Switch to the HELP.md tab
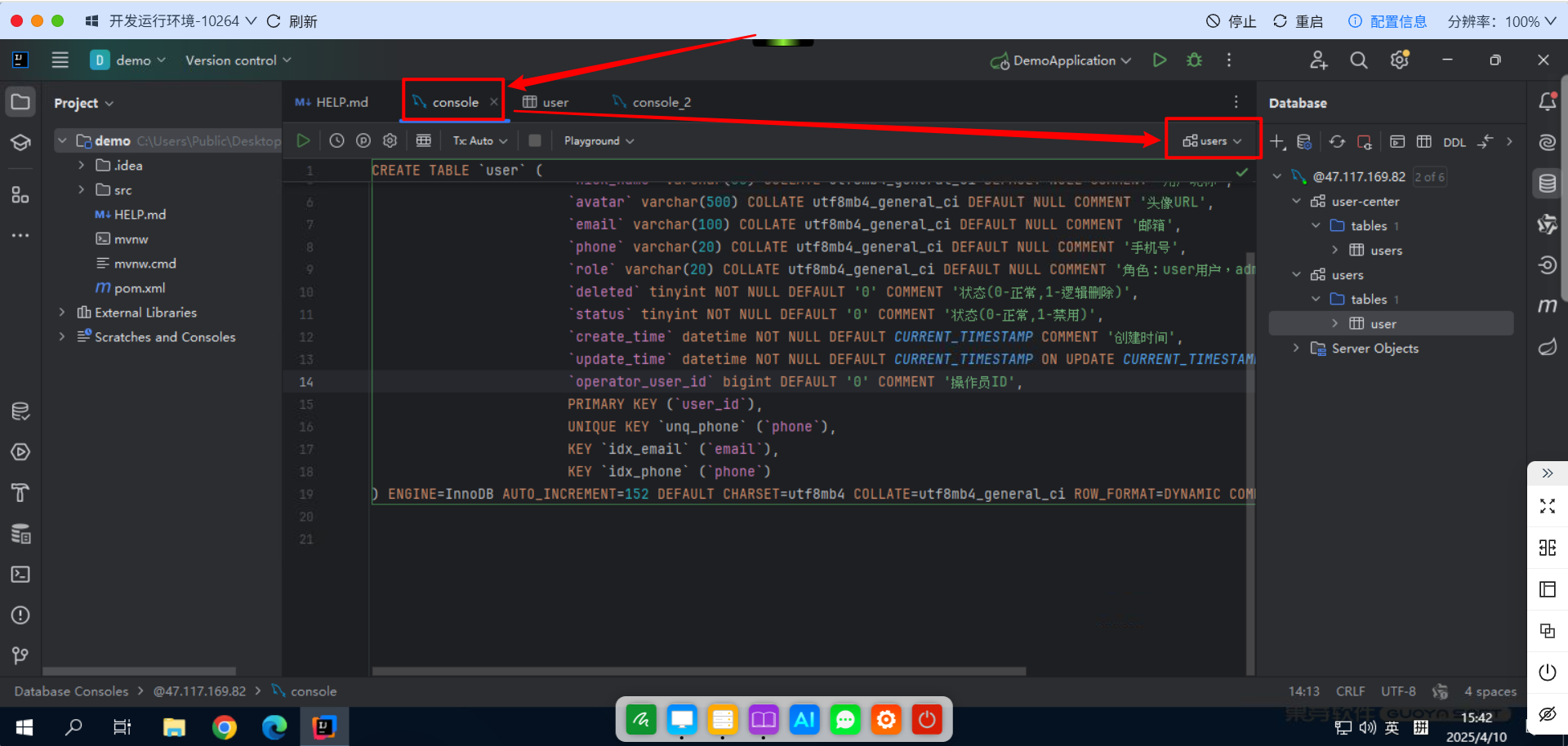1568x746 pixels. coord(332,102)
